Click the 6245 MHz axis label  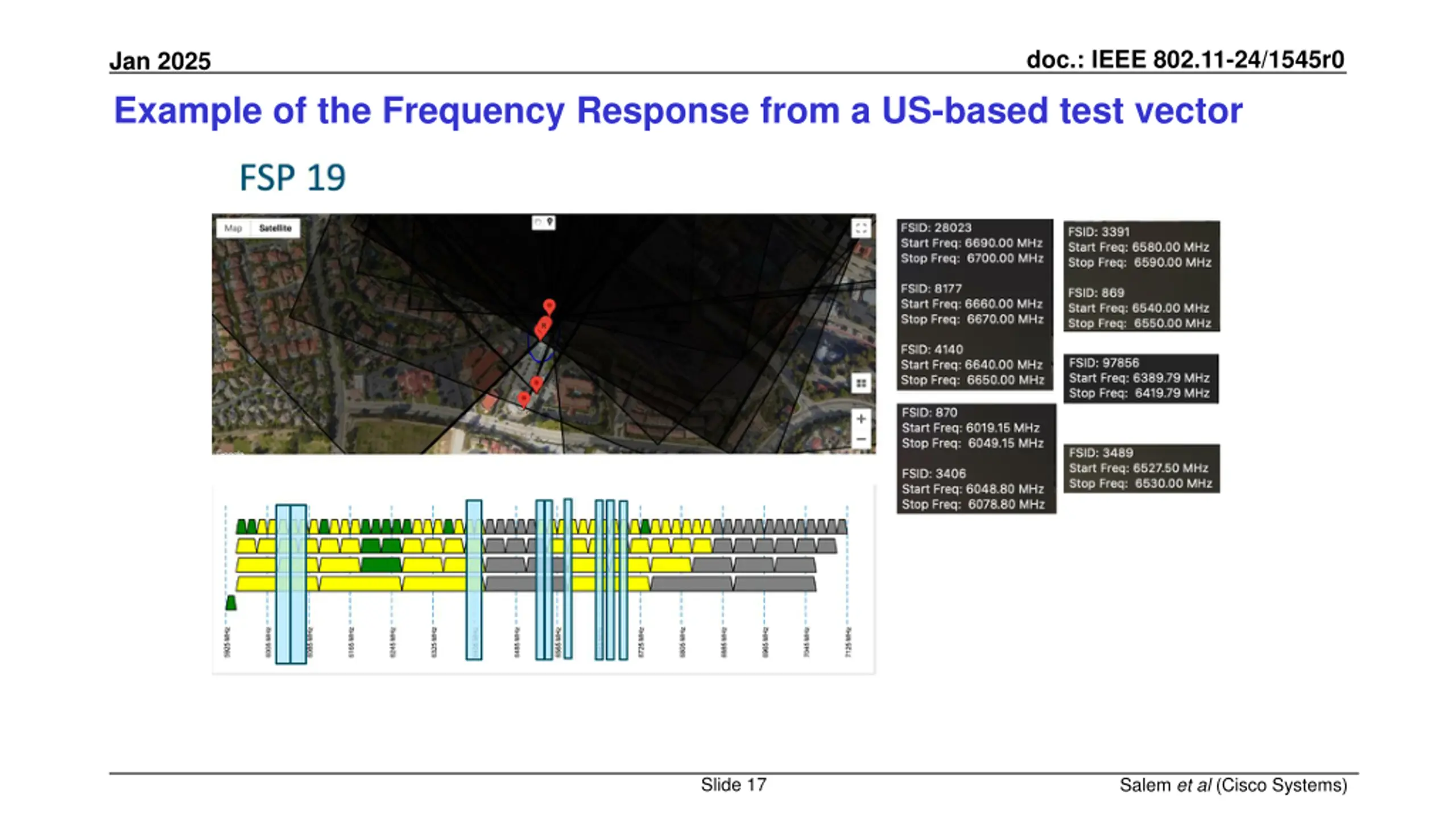tap(392, 643)
